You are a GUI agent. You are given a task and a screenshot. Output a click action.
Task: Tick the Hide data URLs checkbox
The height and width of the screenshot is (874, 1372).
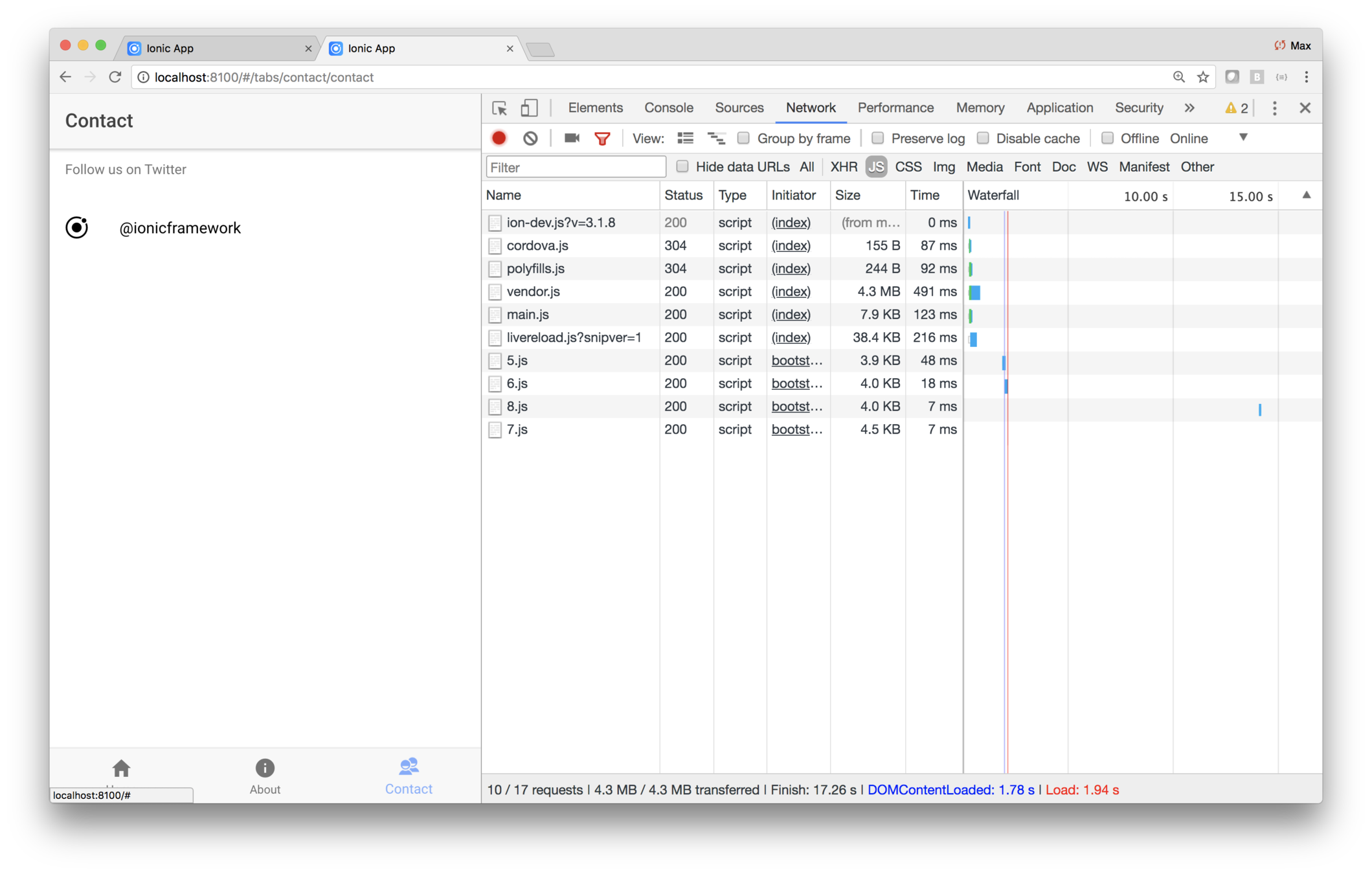click(x=682, y=167)
